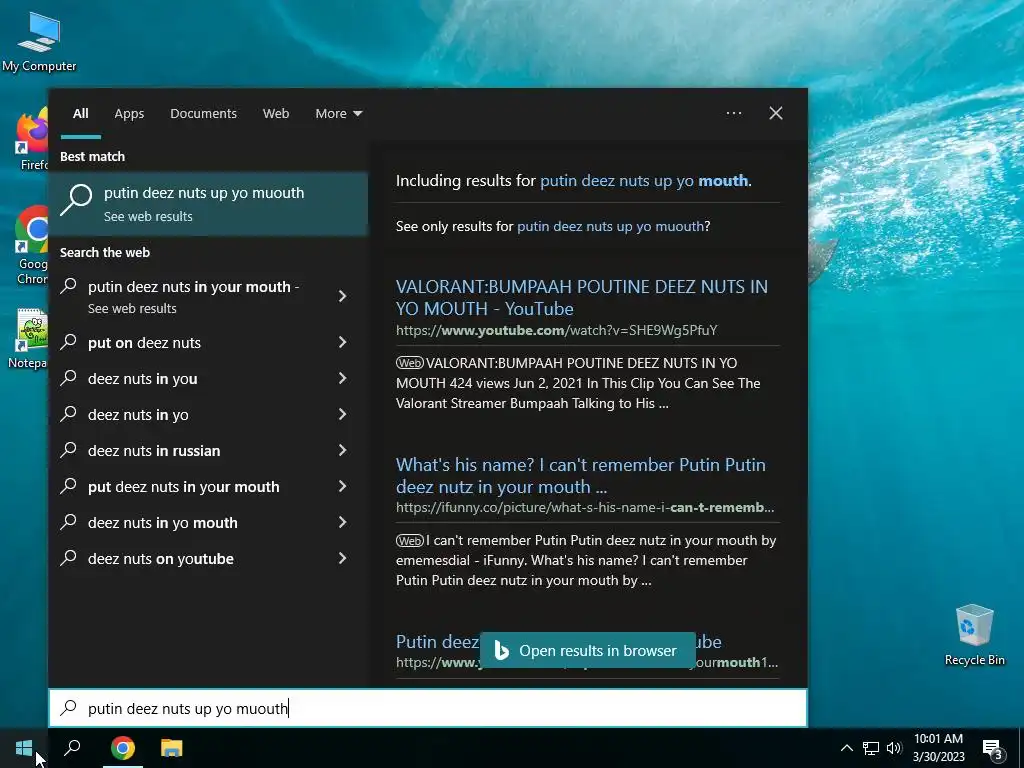Open Google Chrome from the taskbar
This screenshot has height=768, width=1024.
123,748
